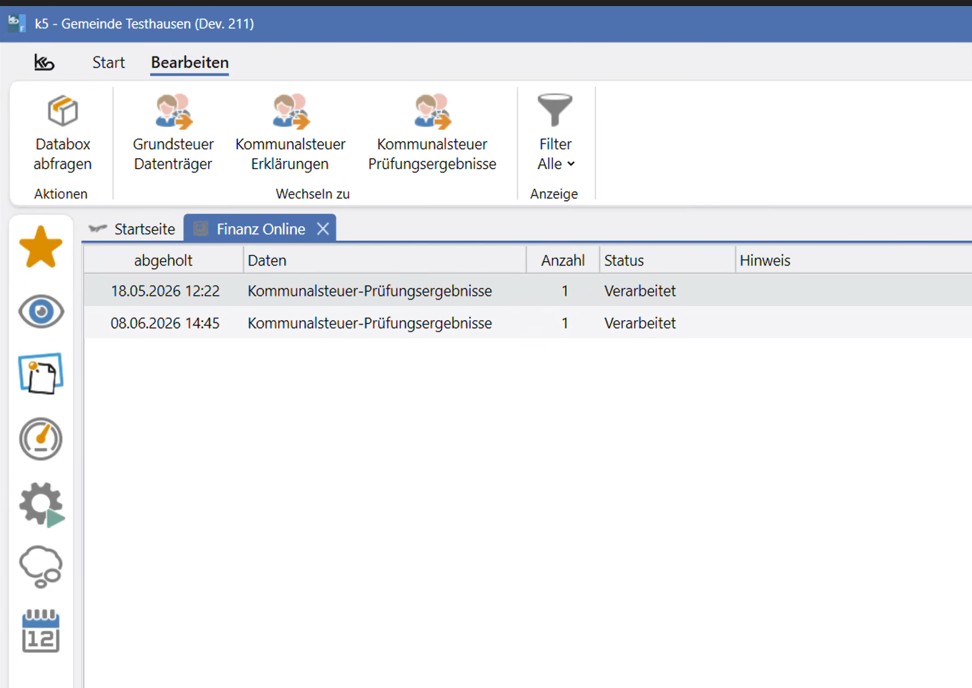972x688 pixels.
Task: Select the Bearbeiten ribbon tab
Action: pos(190,63)
